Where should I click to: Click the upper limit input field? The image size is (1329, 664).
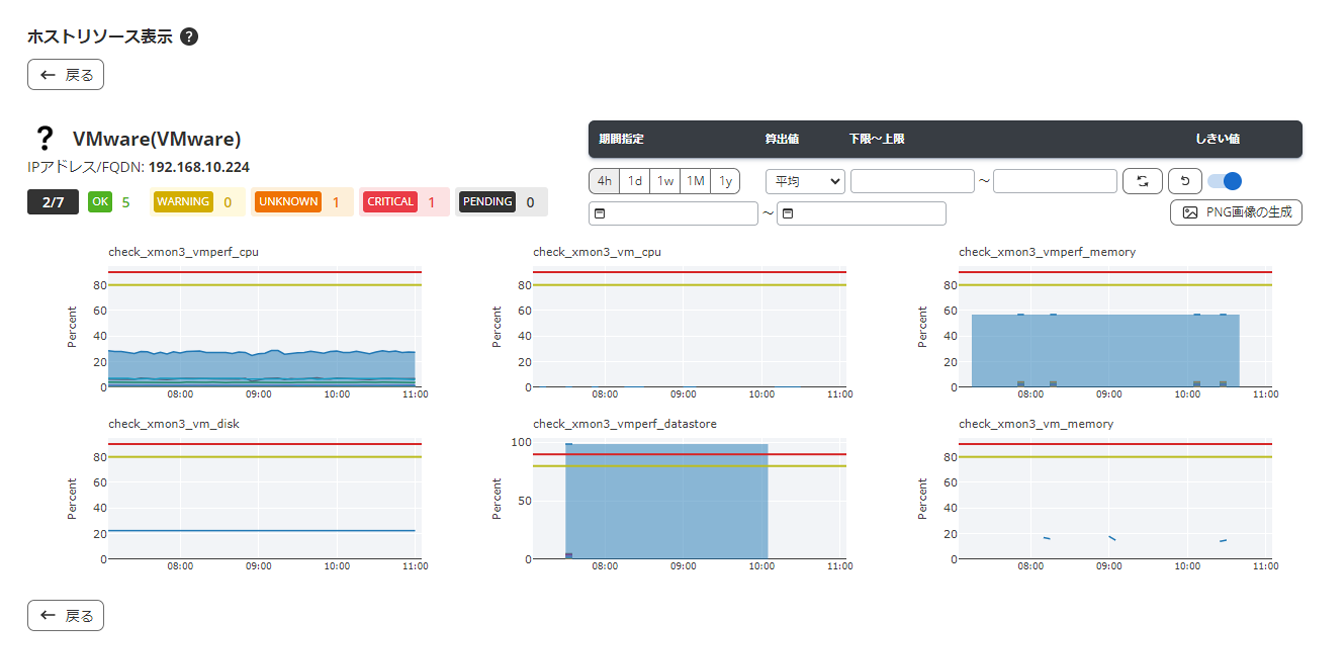1055,181
